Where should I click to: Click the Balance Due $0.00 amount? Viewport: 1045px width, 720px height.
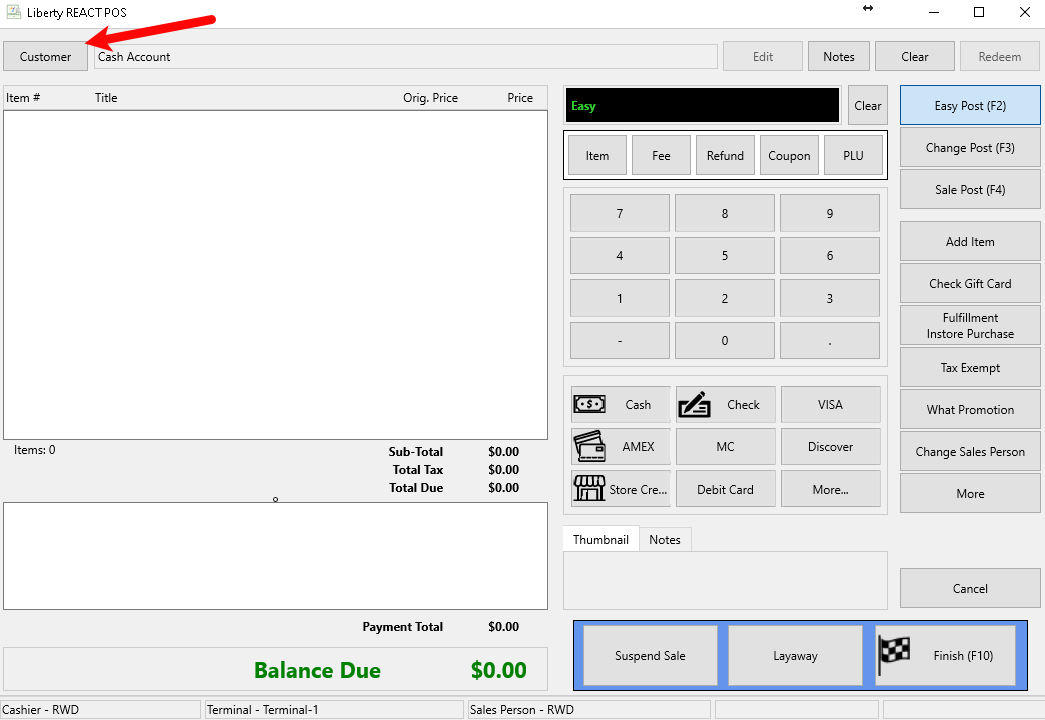pos(499,670)
